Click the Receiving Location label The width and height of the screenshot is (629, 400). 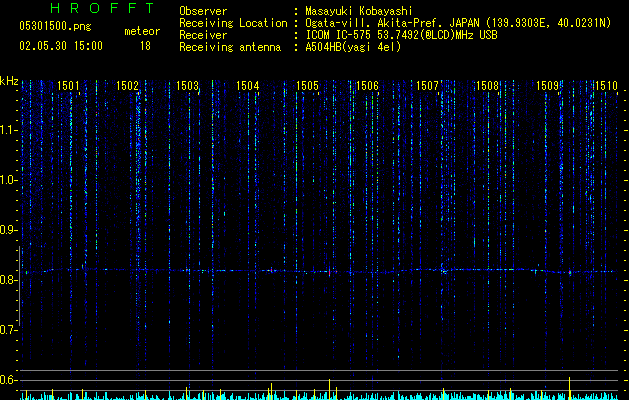click(x=233, y=23)
